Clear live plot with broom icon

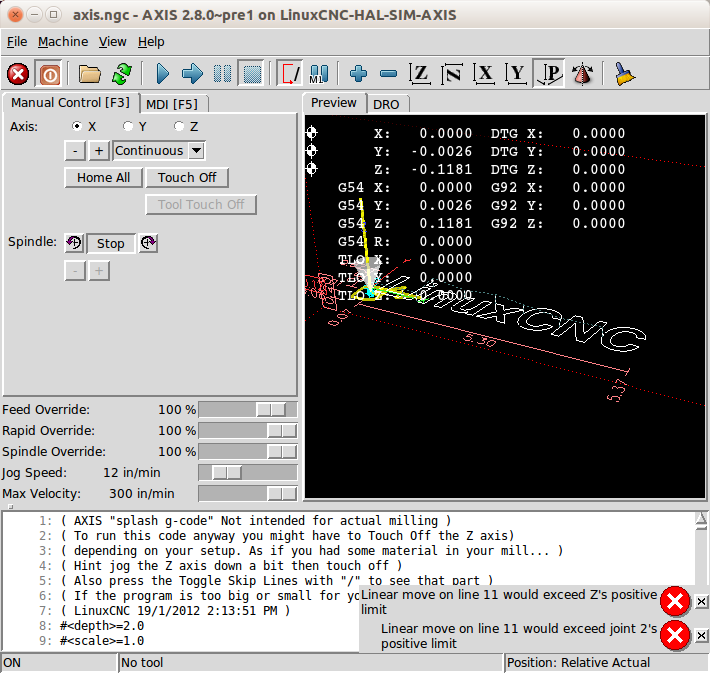(624, 74)
